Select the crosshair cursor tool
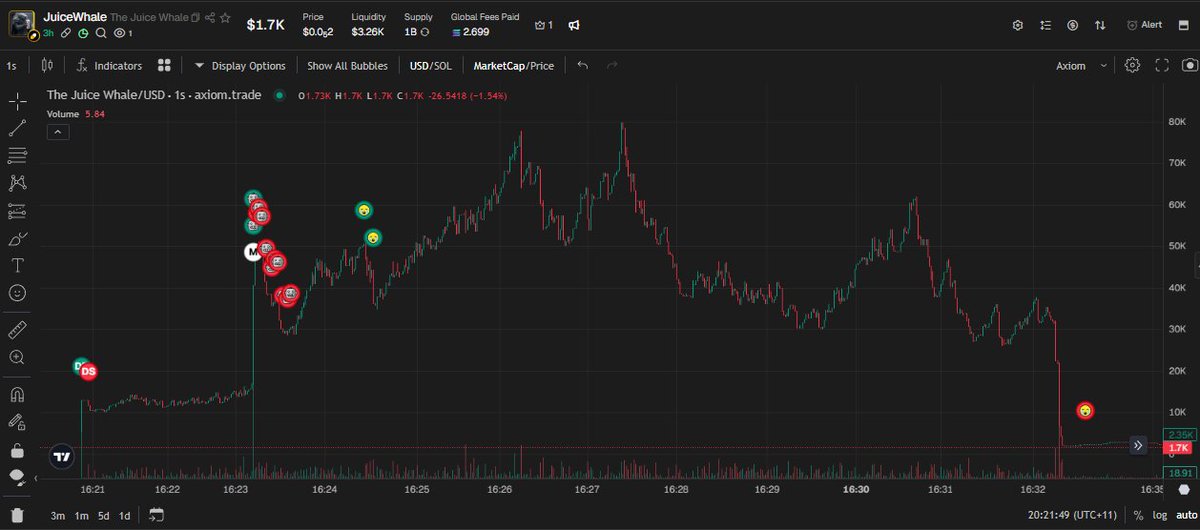This screenshot has height=530, width=1200. (x=17, y=102)
